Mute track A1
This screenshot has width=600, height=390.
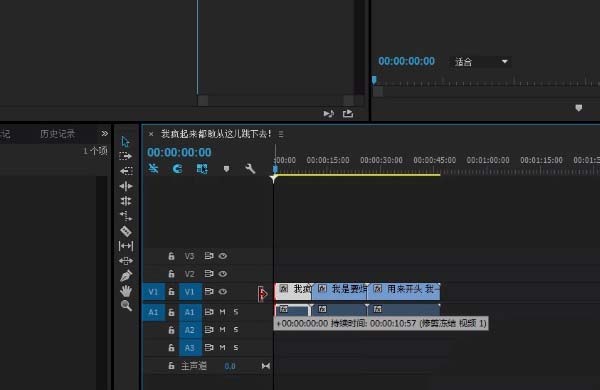coord(222,312)
